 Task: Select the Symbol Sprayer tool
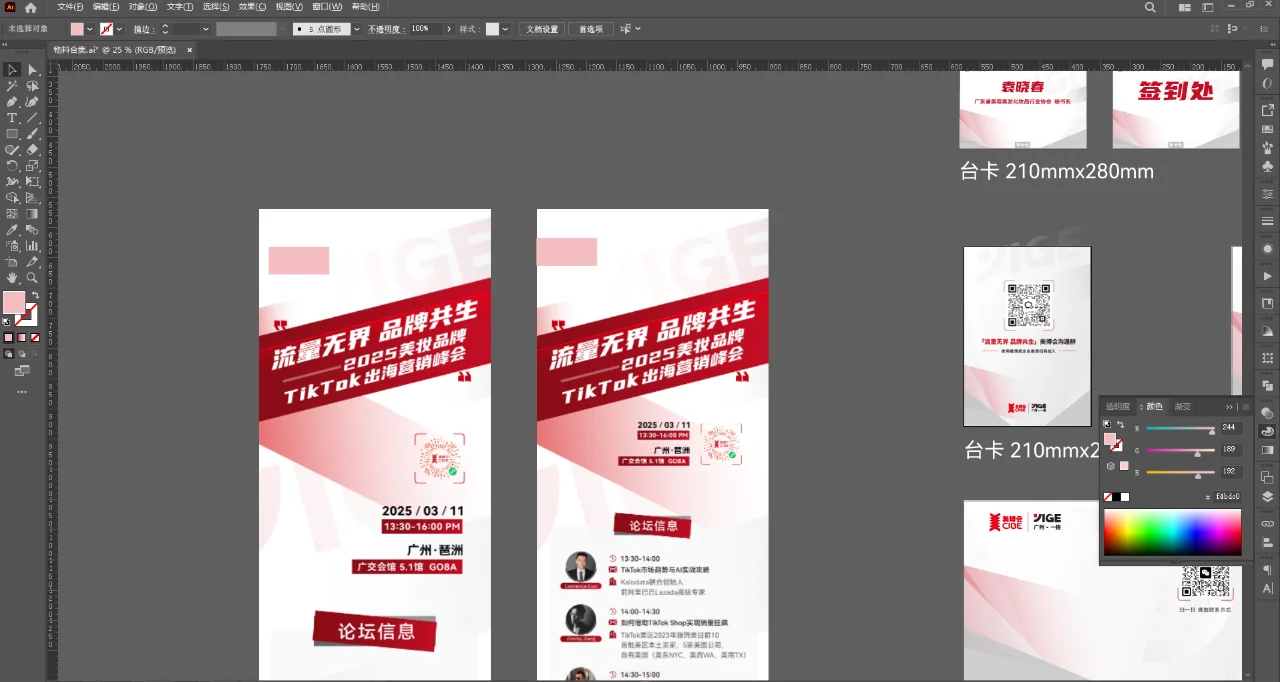pos(12,246)
